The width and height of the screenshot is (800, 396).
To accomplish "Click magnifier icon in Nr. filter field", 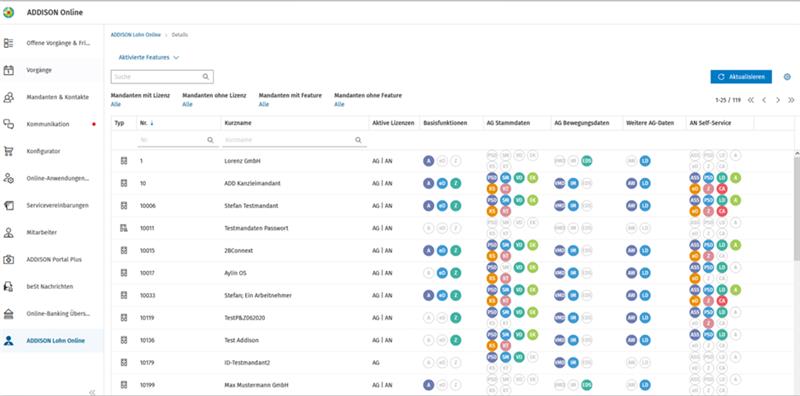I will (210, 140).
